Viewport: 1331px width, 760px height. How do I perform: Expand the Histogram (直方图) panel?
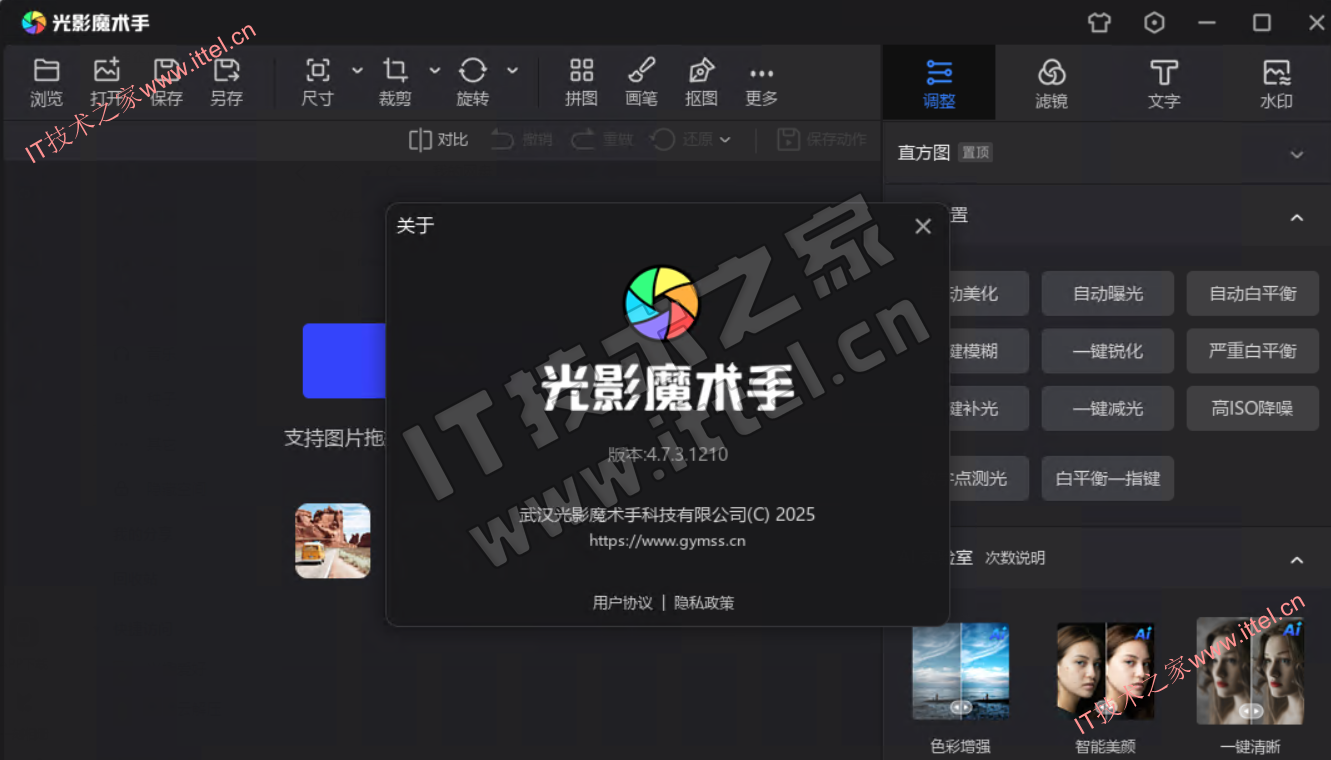pyautogui.click(x=1296, y=154)
